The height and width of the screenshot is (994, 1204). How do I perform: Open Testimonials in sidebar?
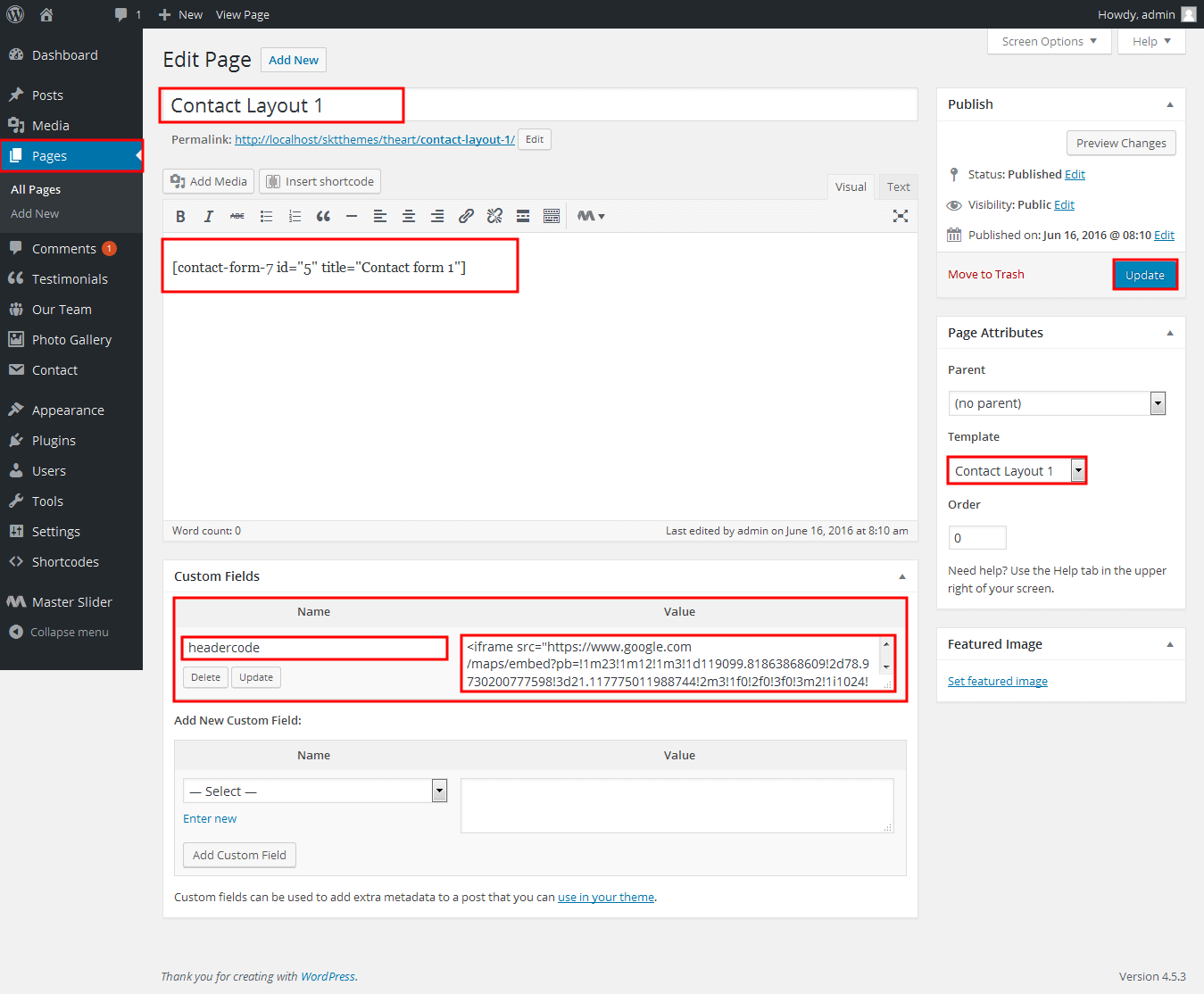(x=71, y=279)
